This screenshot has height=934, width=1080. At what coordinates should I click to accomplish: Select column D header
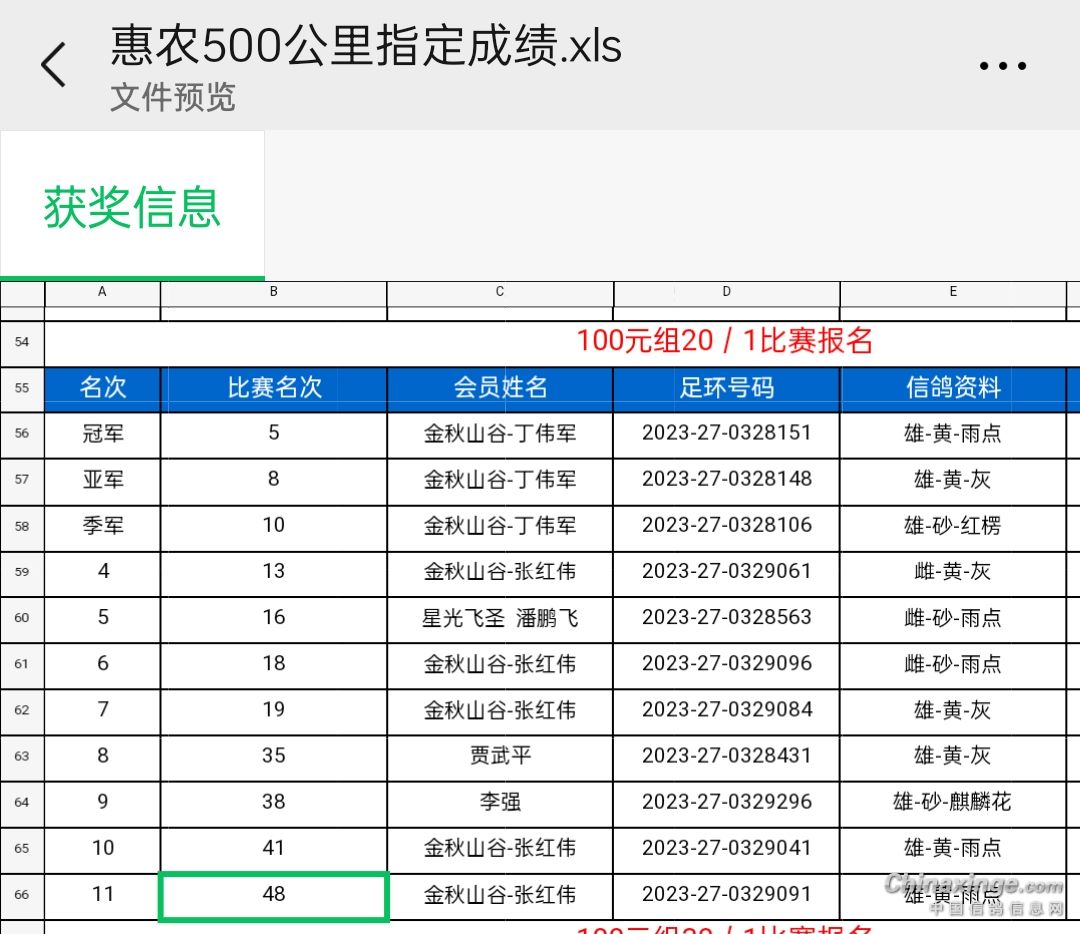(x=726, y=292)
